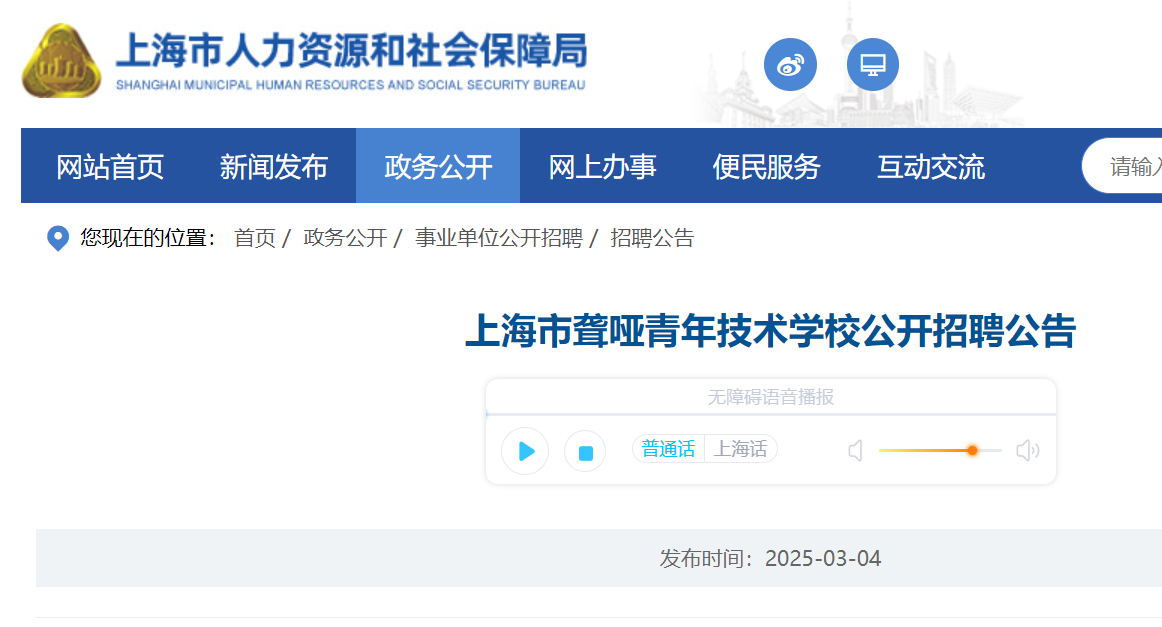The width and height of the screenshot is (1162, 627).
Task: Open 便民服务 navigation item
Action: pos(766,167)
